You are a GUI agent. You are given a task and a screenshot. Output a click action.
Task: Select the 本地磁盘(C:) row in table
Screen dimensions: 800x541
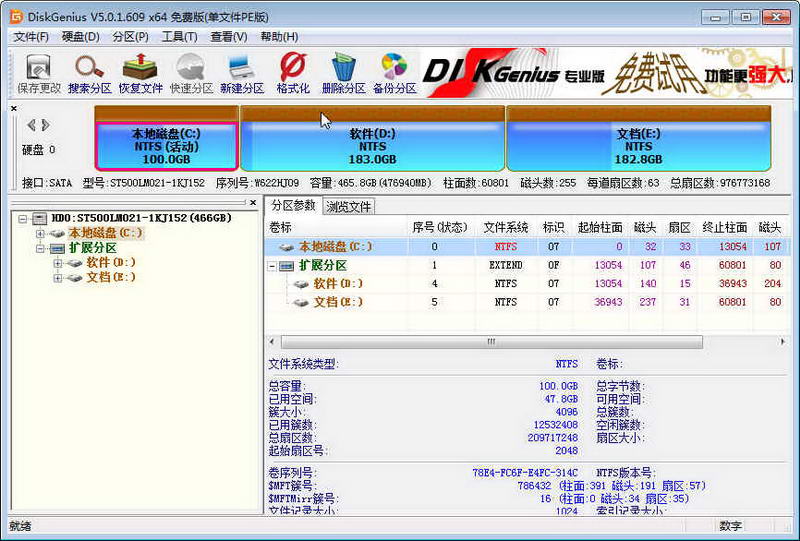click(527, 247)
